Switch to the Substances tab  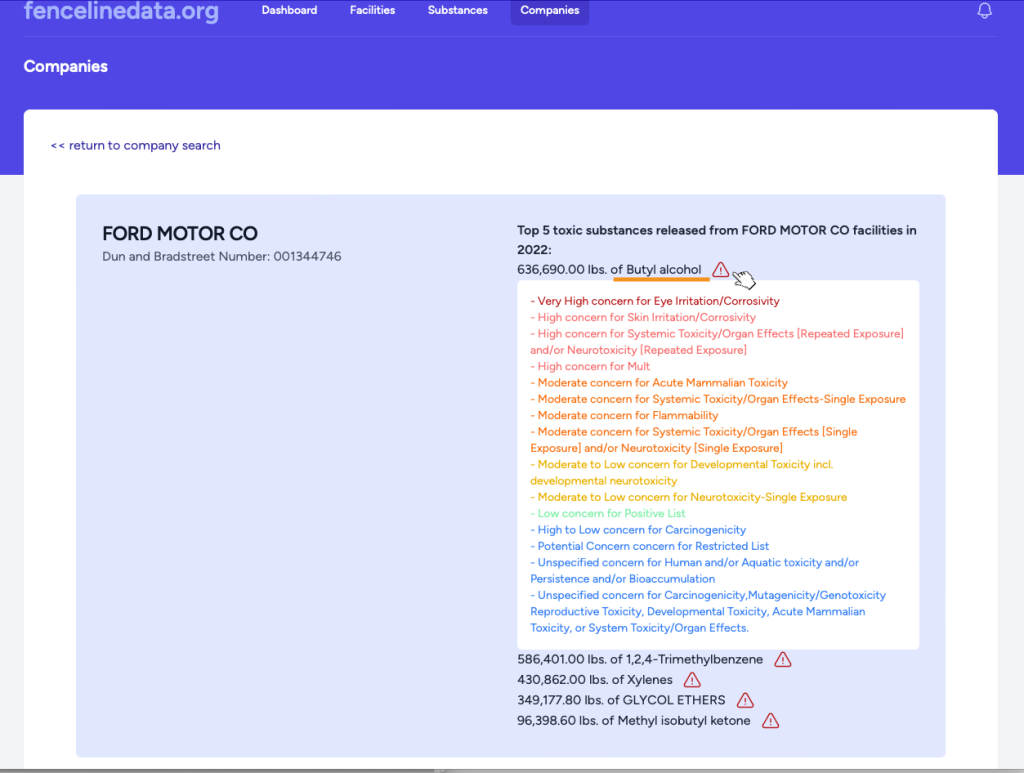457,11
